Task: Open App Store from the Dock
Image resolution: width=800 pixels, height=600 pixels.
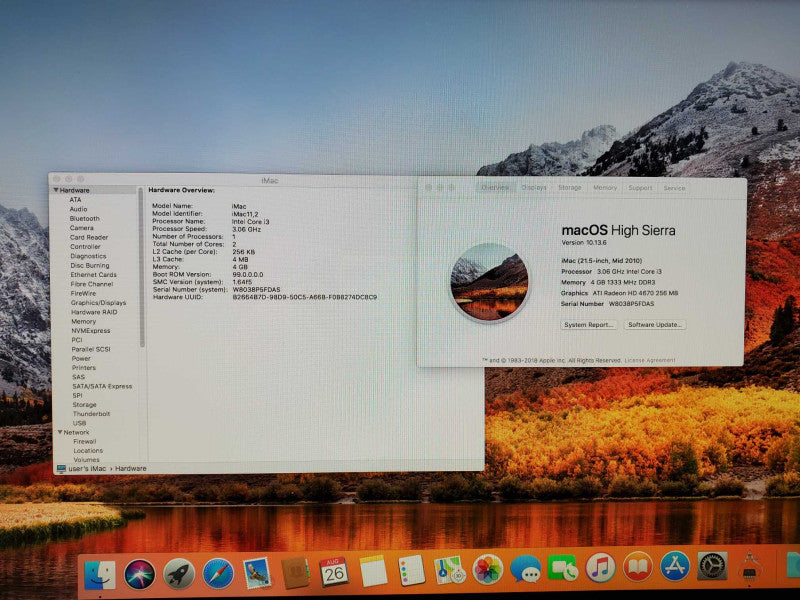Action: pos(675,566)
